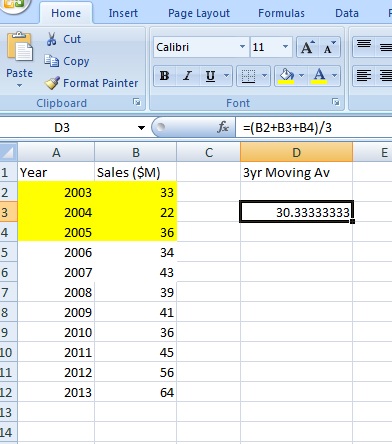Click 'Sales ($M)' header cell
This screenshot has height=444, width=392.
pyautogui.click(x=136, y=172)
